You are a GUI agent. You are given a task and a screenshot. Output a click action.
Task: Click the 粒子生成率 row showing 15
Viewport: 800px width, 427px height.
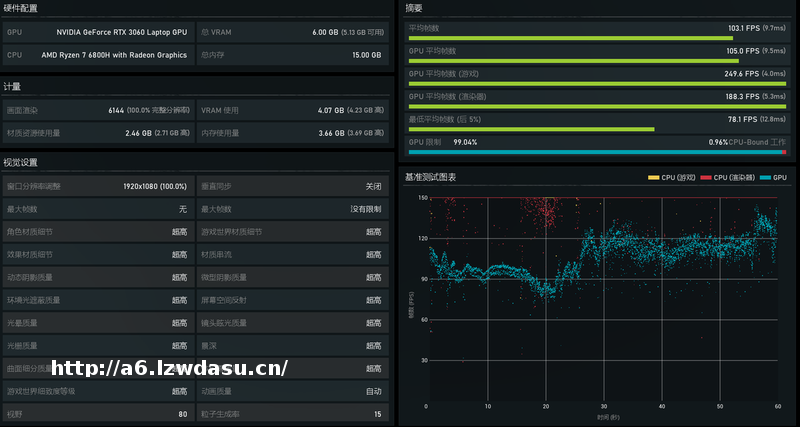click(291, 414)
